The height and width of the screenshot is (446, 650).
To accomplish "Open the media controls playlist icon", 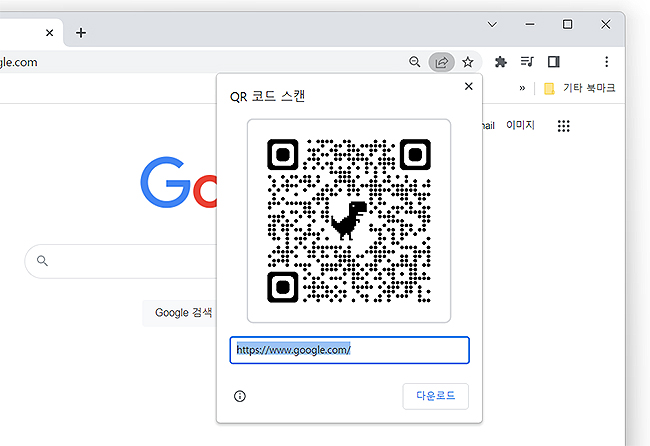I will pyautogui.click(x=527, y=62).
